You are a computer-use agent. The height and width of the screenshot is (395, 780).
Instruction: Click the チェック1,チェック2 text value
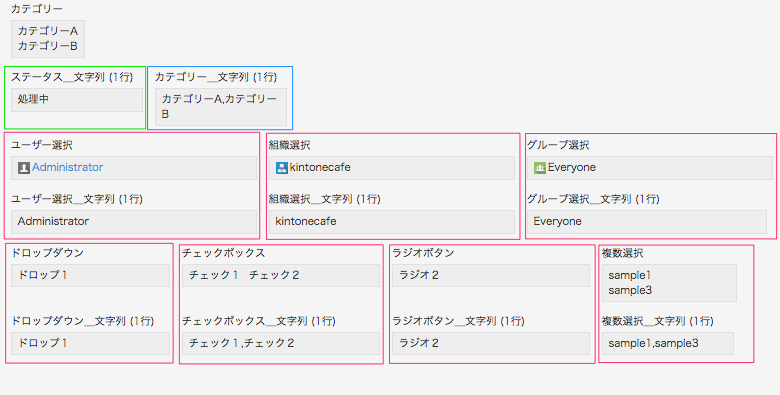tap(242, 343)
